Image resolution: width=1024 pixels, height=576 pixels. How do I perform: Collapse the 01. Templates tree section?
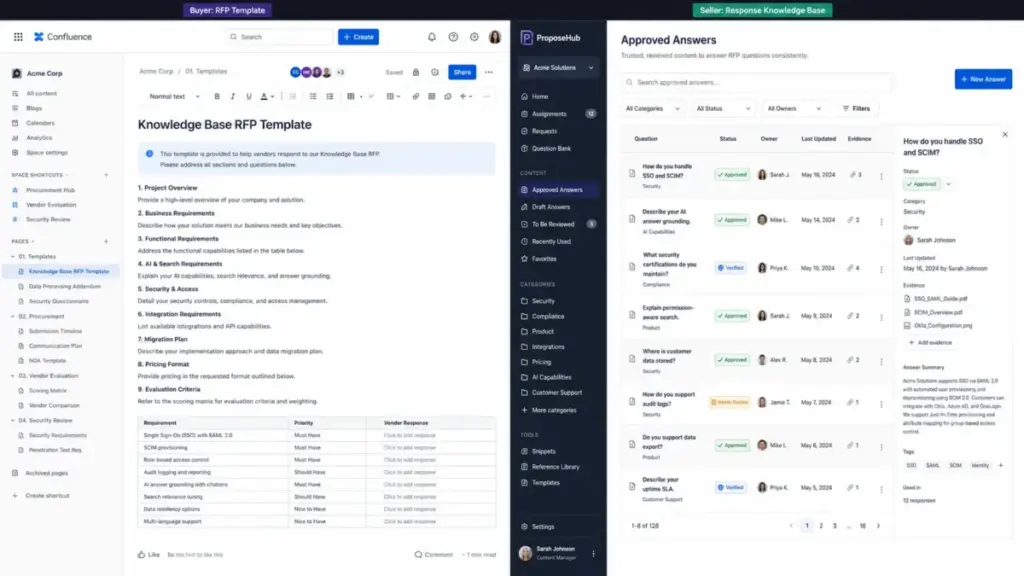click(x=12, y=257)
